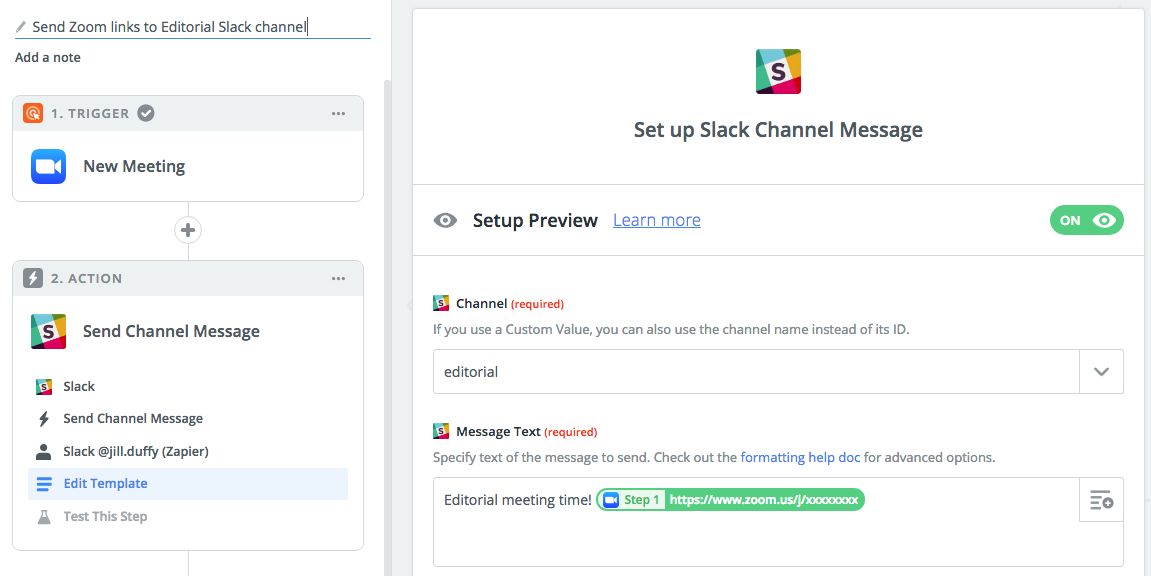
Task: Click the Zoom camera icon beside New Meeting
Action: coord(48,166)
